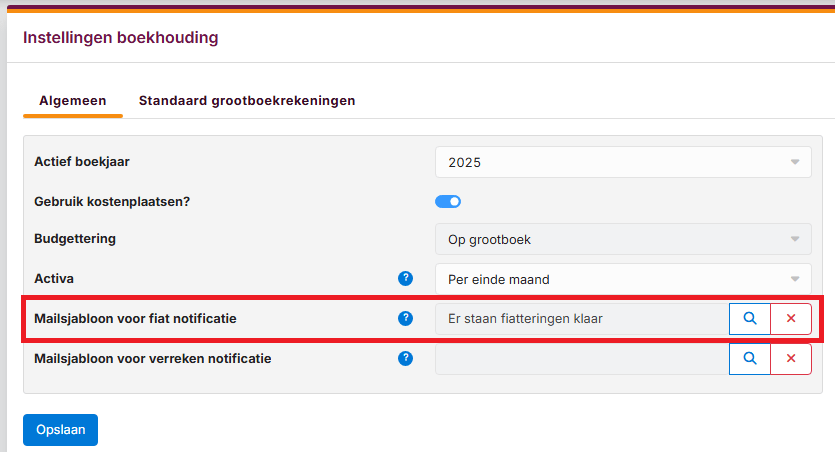Toggle the Gebruik kostenplaatsen switch
The width and height of the screenshot is (835, 452).
pyautogui.click(x=448, y=201)
